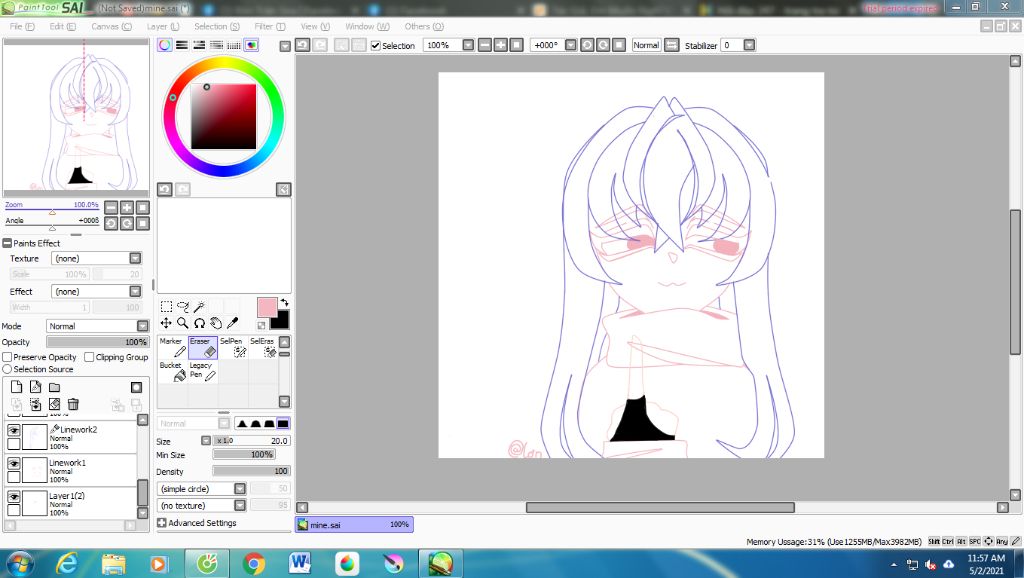Open the zoom percentage dropdown
The width and height of the screenshot is (1024, 578).
[x=468, y=45]
